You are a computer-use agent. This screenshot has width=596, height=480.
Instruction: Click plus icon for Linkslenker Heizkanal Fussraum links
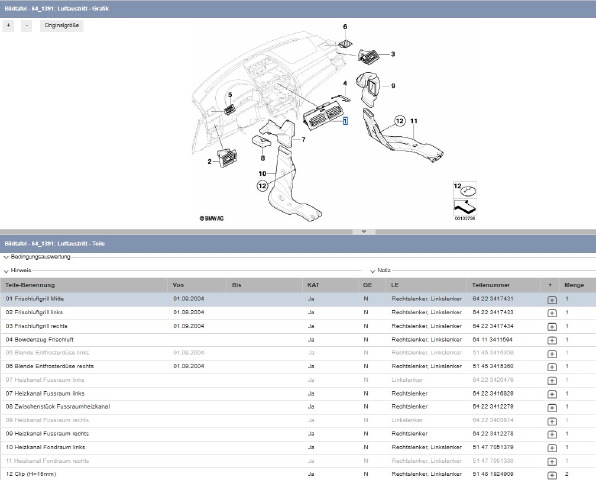click(x=552, y=381)
